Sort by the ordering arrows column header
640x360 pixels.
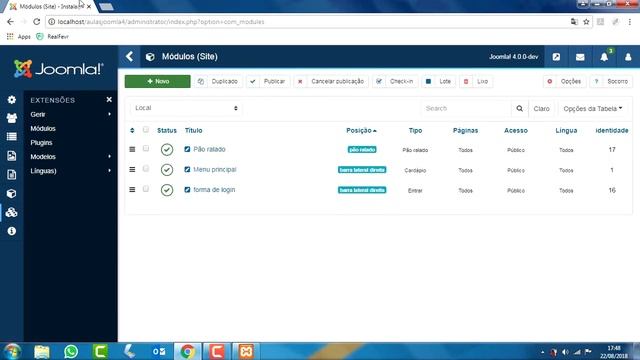[x=132, y=131]
